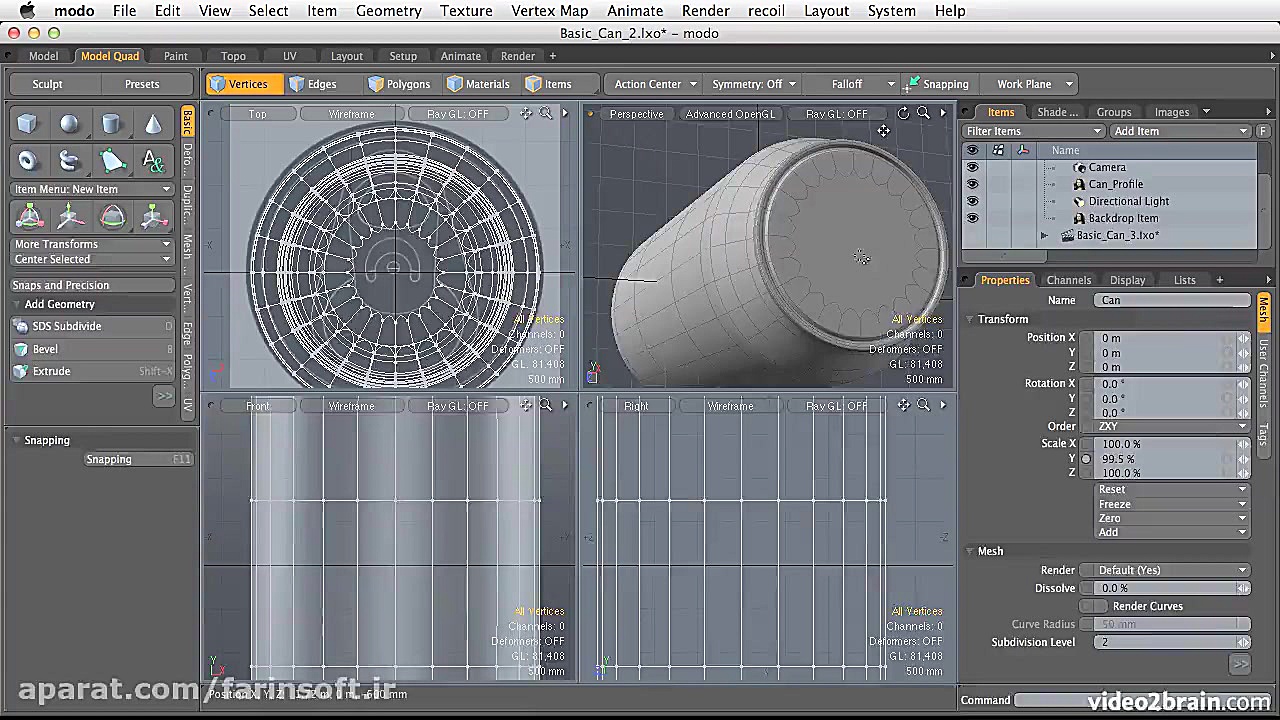Open the Geometry menu

(388, 11)
